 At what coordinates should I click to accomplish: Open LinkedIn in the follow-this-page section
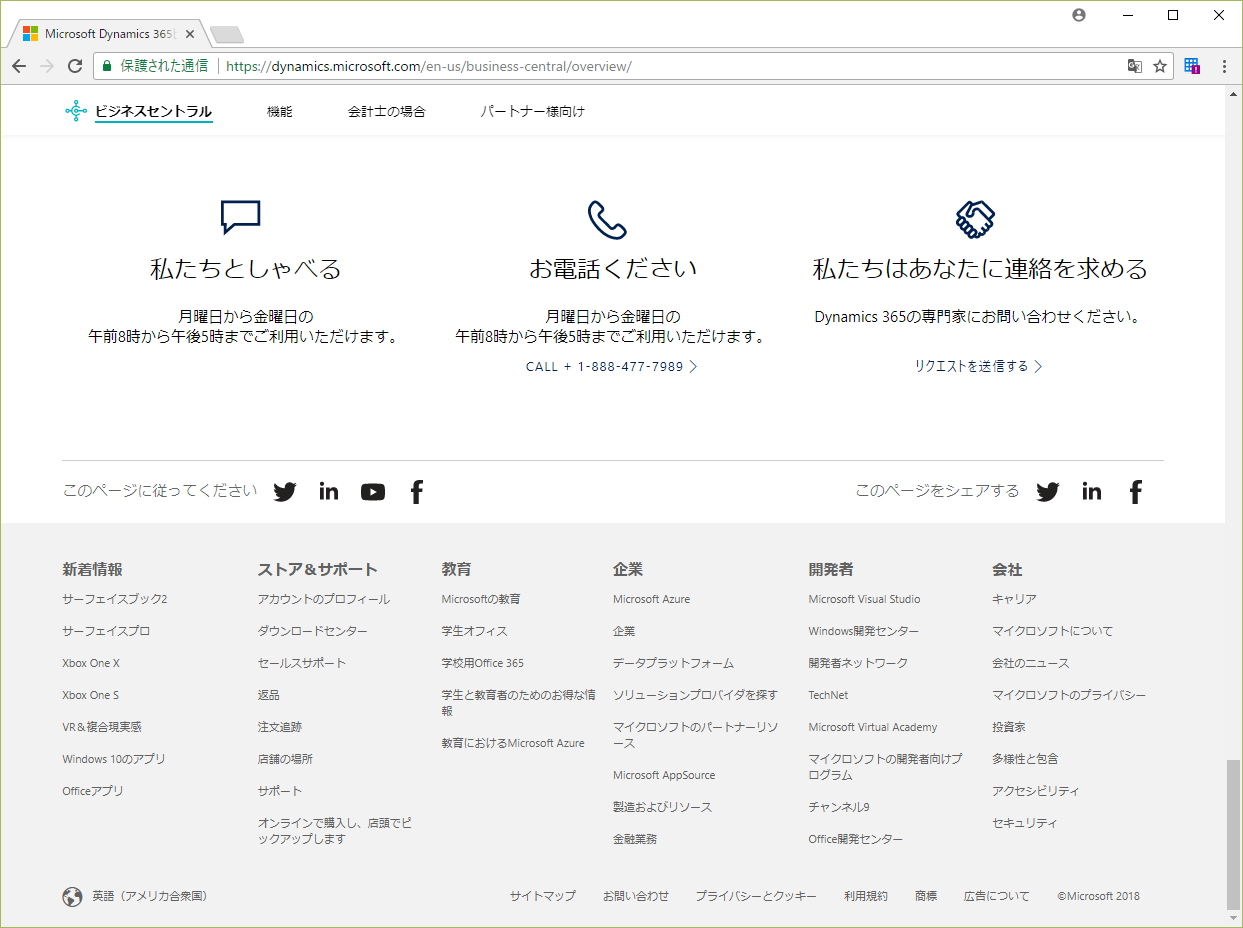point(329,491)
